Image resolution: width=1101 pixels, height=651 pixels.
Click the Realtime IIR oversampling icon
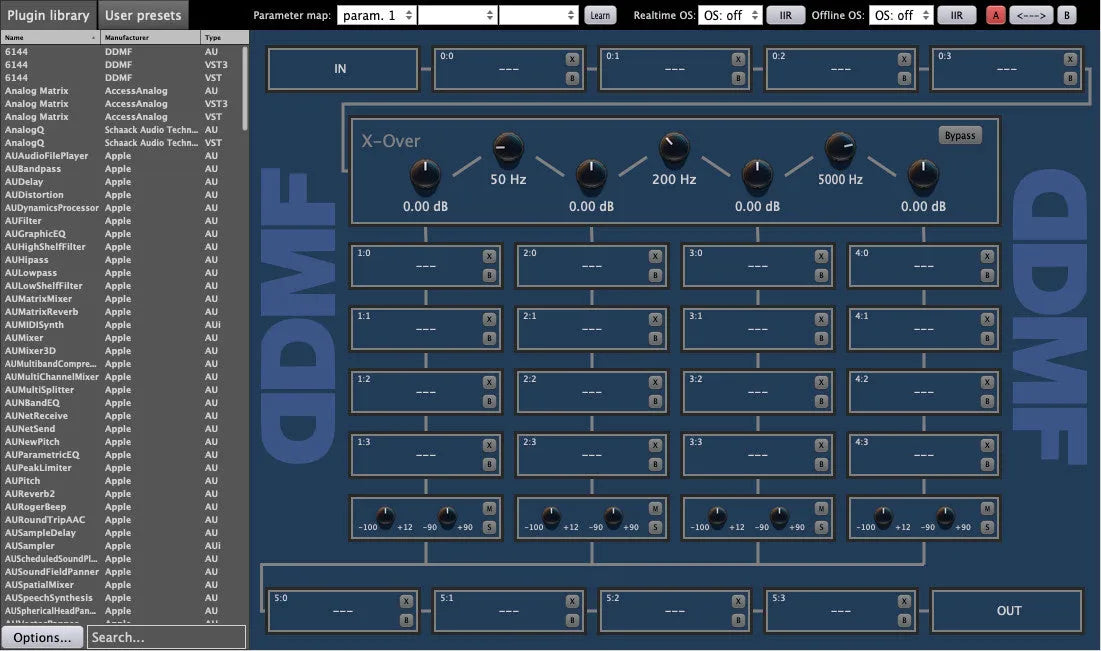pyautogui.click(x=785, y=15)
